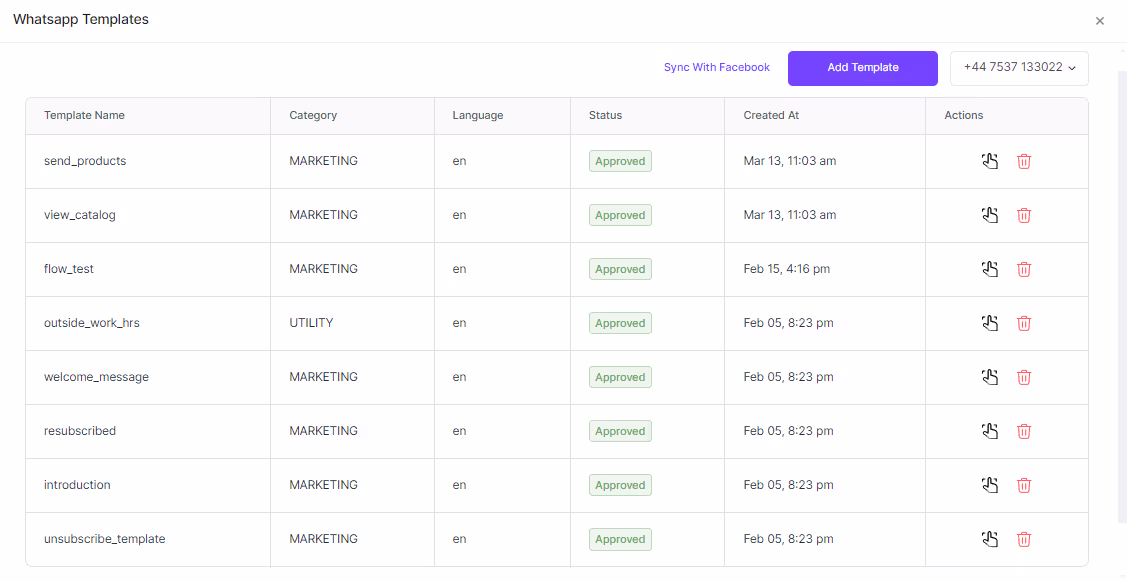Delete the resubscribed template
The height and width of the screenshot is (581, 1127).
coord(1024,431)
